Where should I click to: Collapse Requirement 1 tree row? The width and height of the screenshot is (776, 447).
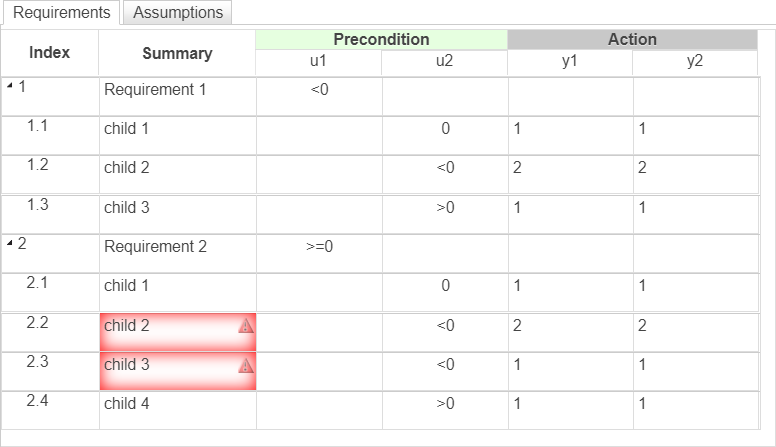click(x=9, y=87)
